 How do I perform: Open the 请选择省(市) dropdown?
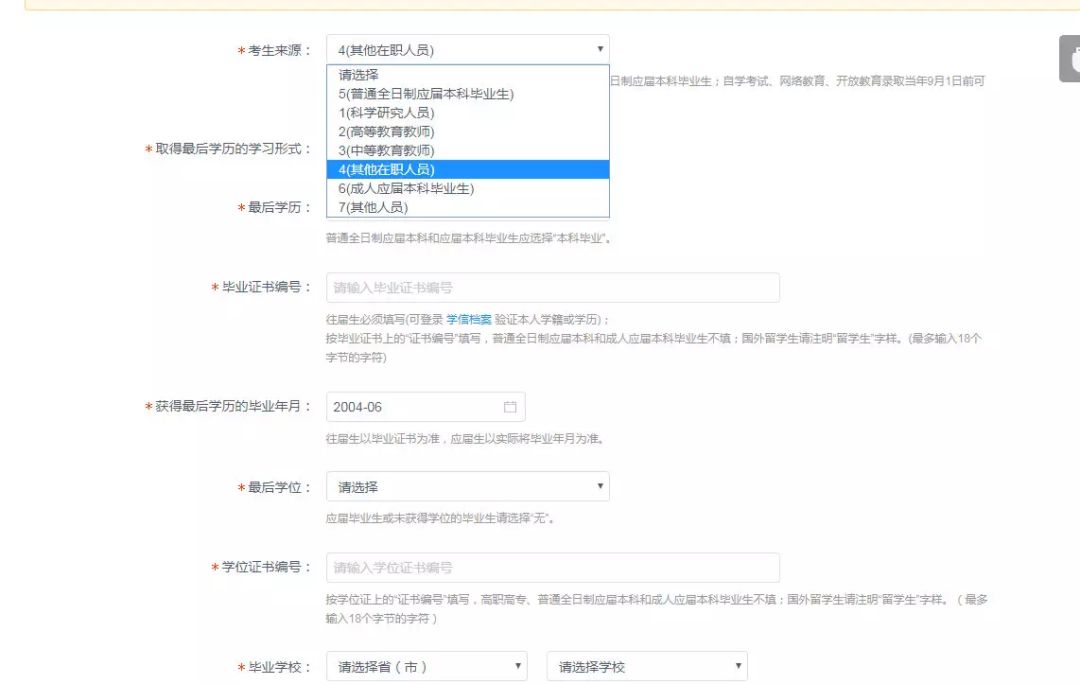point(426,666)
